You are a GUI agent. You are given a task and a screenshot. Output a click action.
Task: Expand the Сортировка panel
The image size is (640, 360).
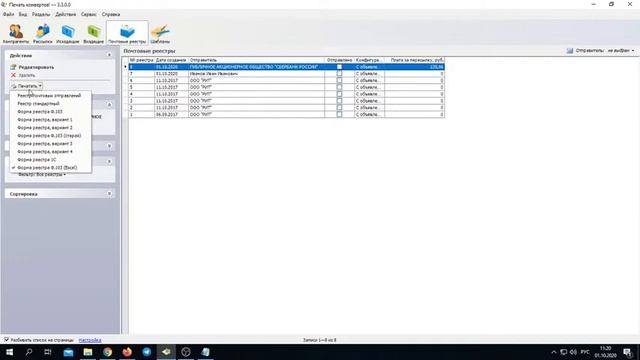[x=109, y=193]
